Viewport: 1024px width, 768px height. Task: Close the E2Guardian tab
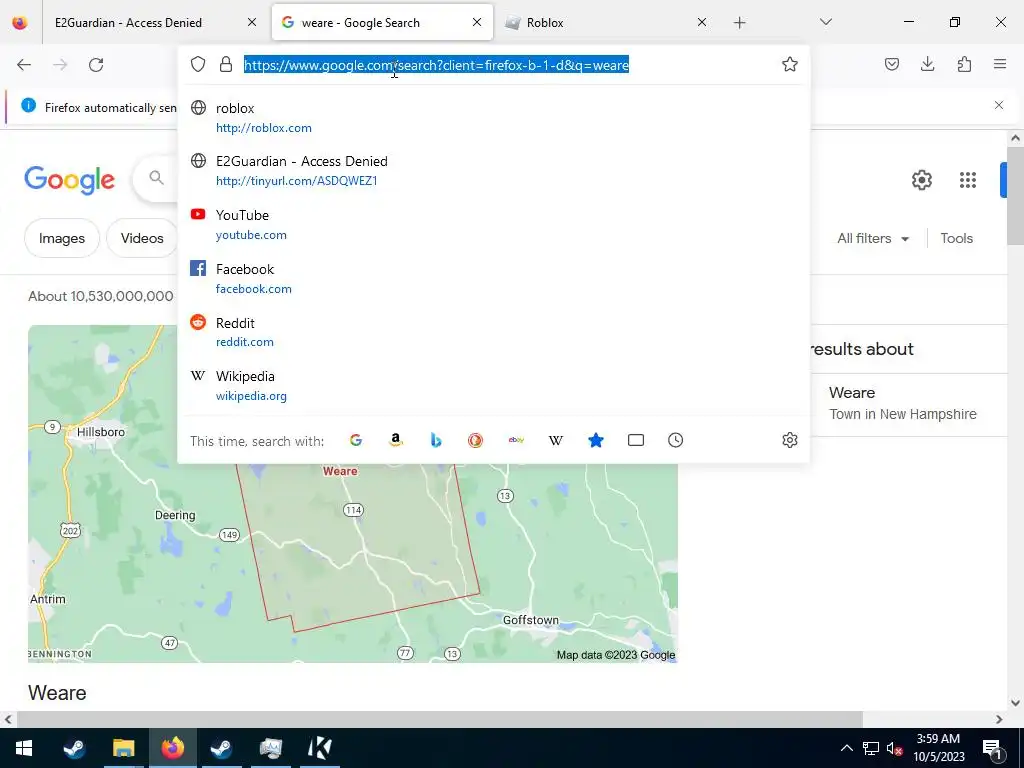tap(251, 22)
